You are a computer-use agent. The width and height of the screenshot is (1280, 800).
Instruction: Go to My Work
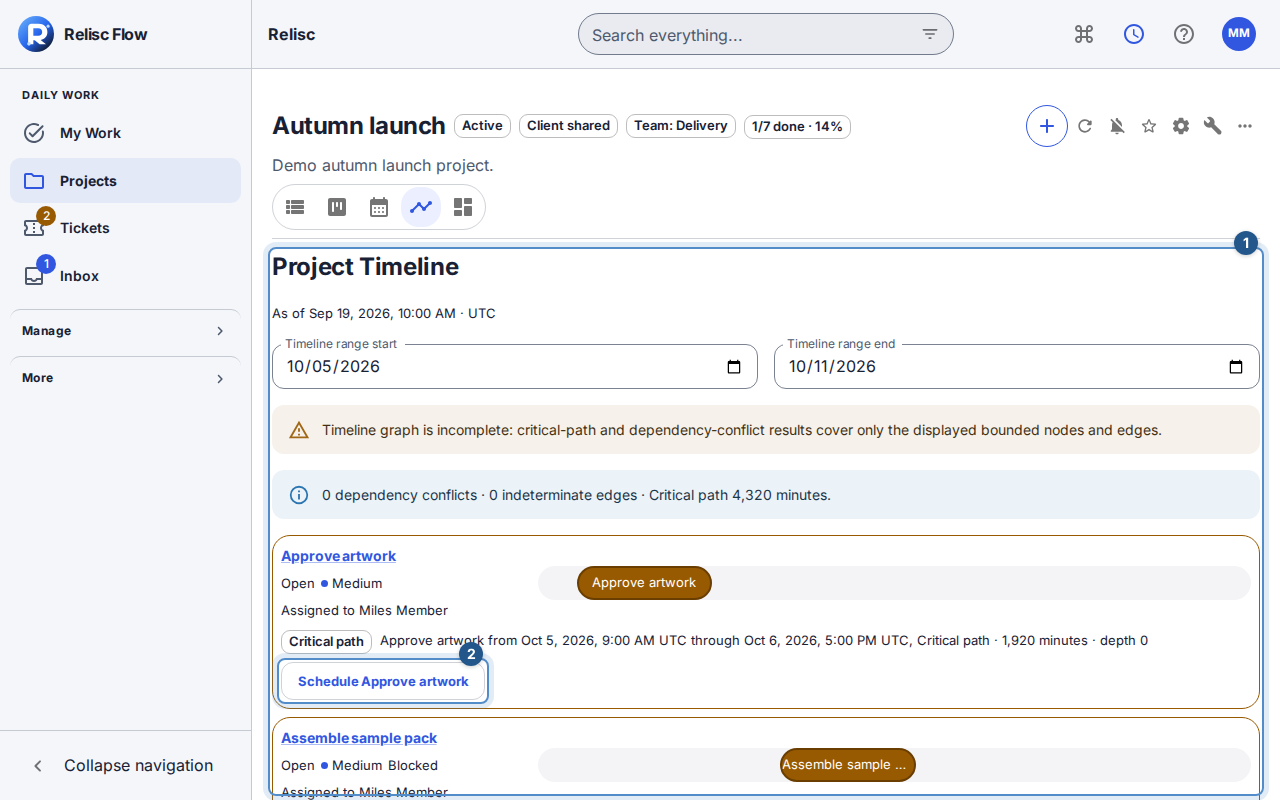(x=125, y=133)
